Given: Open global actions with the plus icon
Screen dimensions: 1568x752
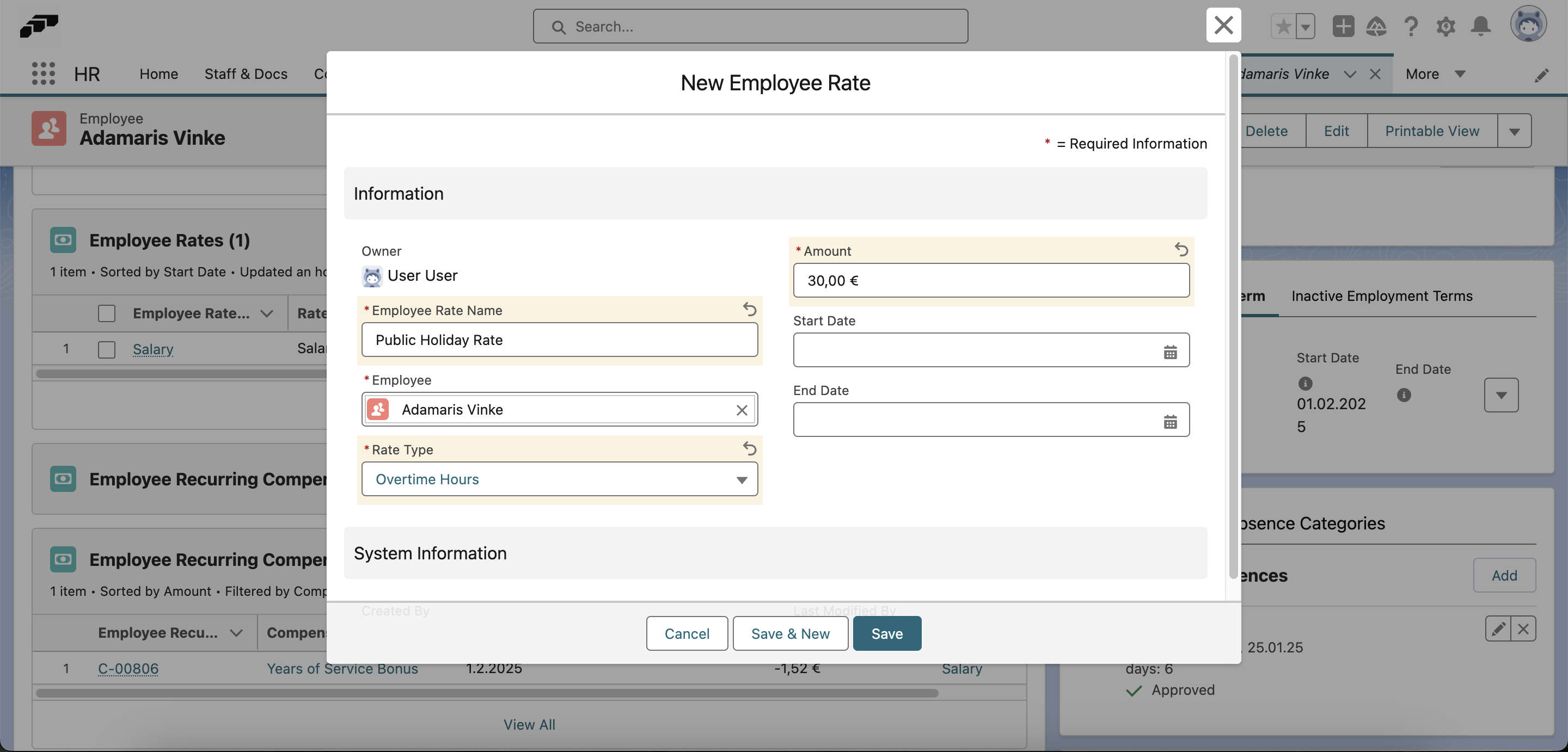Looking at the screenshot, I should coord(1343,26).
